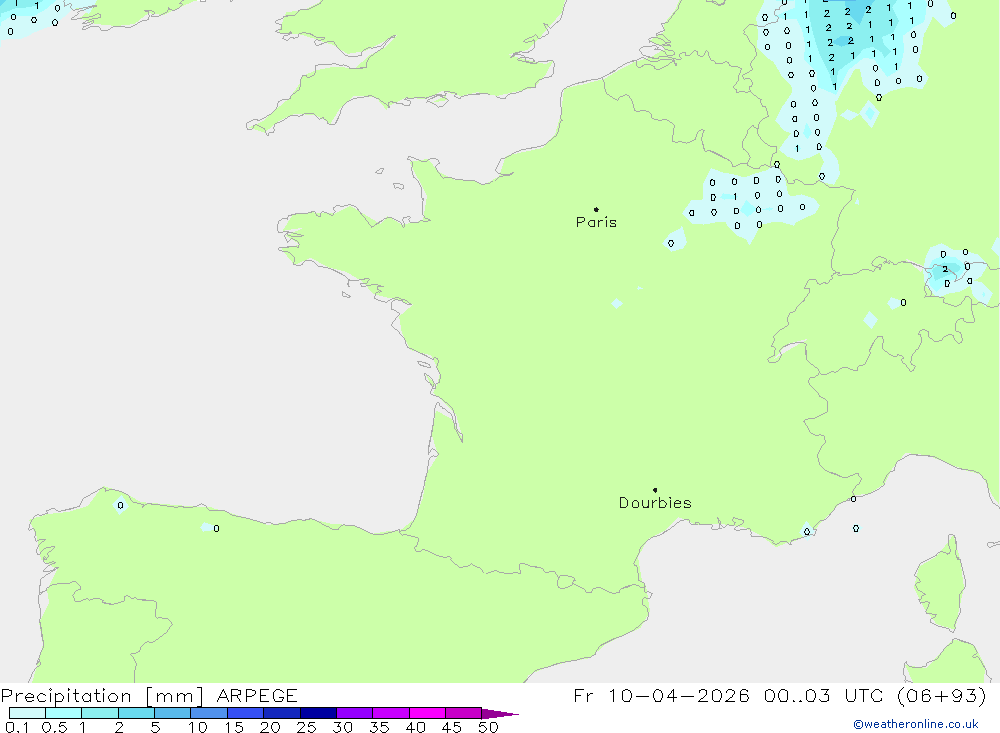Click the large rain patch east of Paris

tap(750, 200)
